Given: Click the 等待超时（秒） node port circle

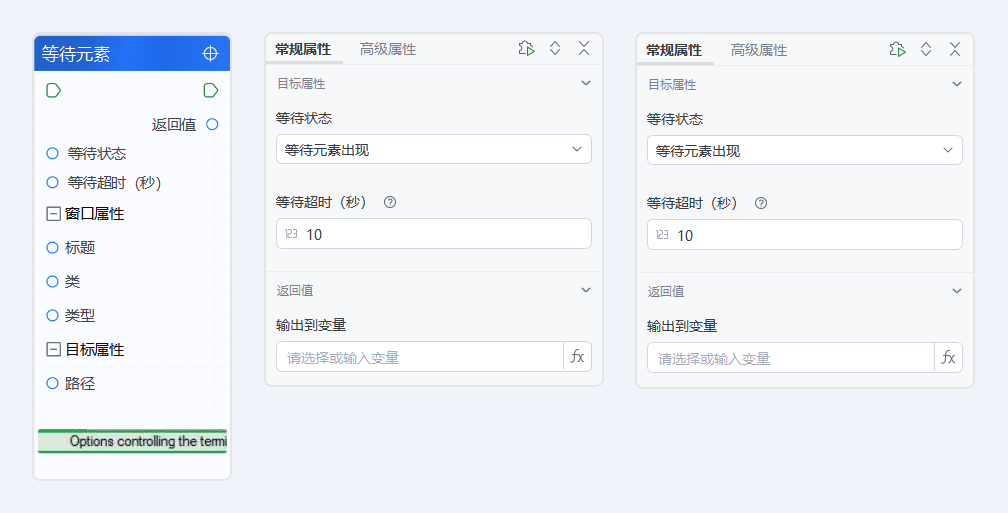Looking at the screenshot, I should coord(53,183).
